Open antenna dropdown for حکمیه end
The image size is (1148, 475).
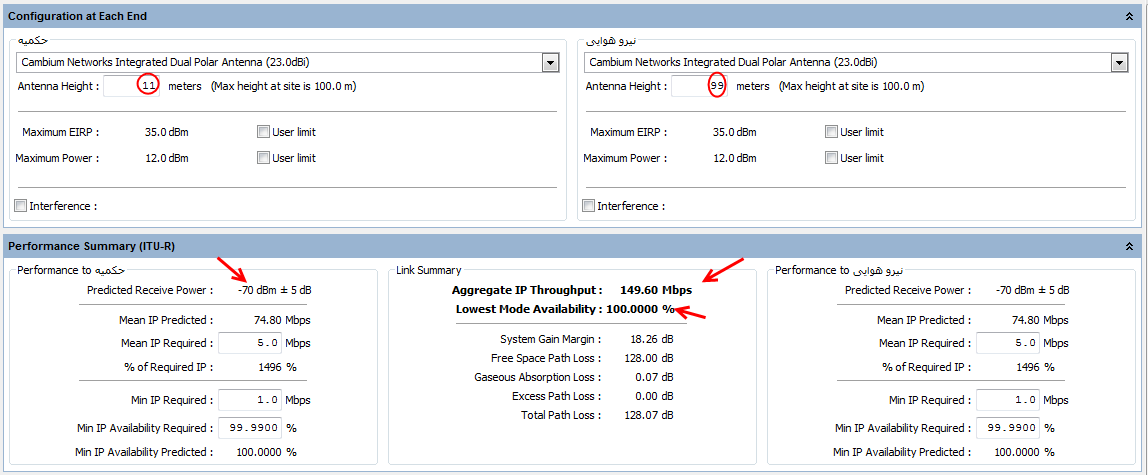(x=551, y=63)
